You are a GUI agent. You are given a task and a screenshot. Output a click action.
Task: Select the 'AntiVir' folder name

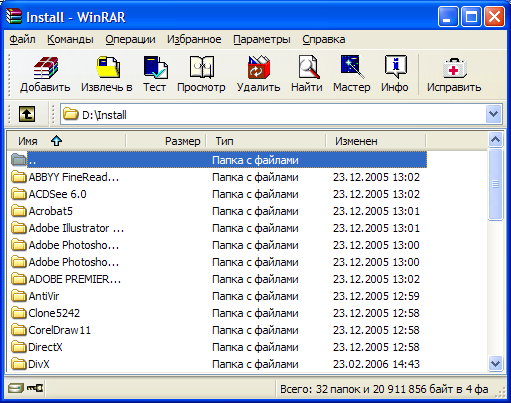point(44,296)
